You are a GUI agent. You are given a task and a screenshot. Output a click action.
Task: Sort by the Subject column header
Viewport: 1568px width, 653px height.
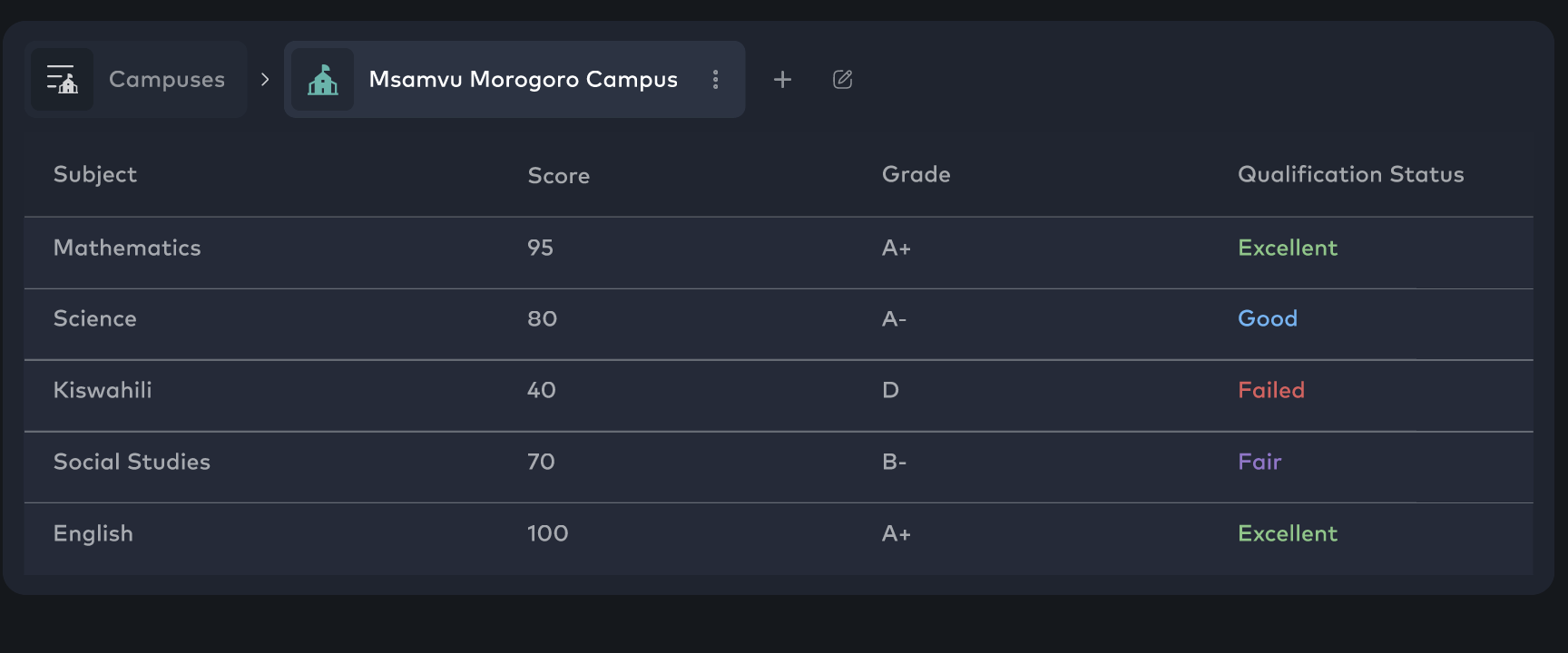(95, 174)
